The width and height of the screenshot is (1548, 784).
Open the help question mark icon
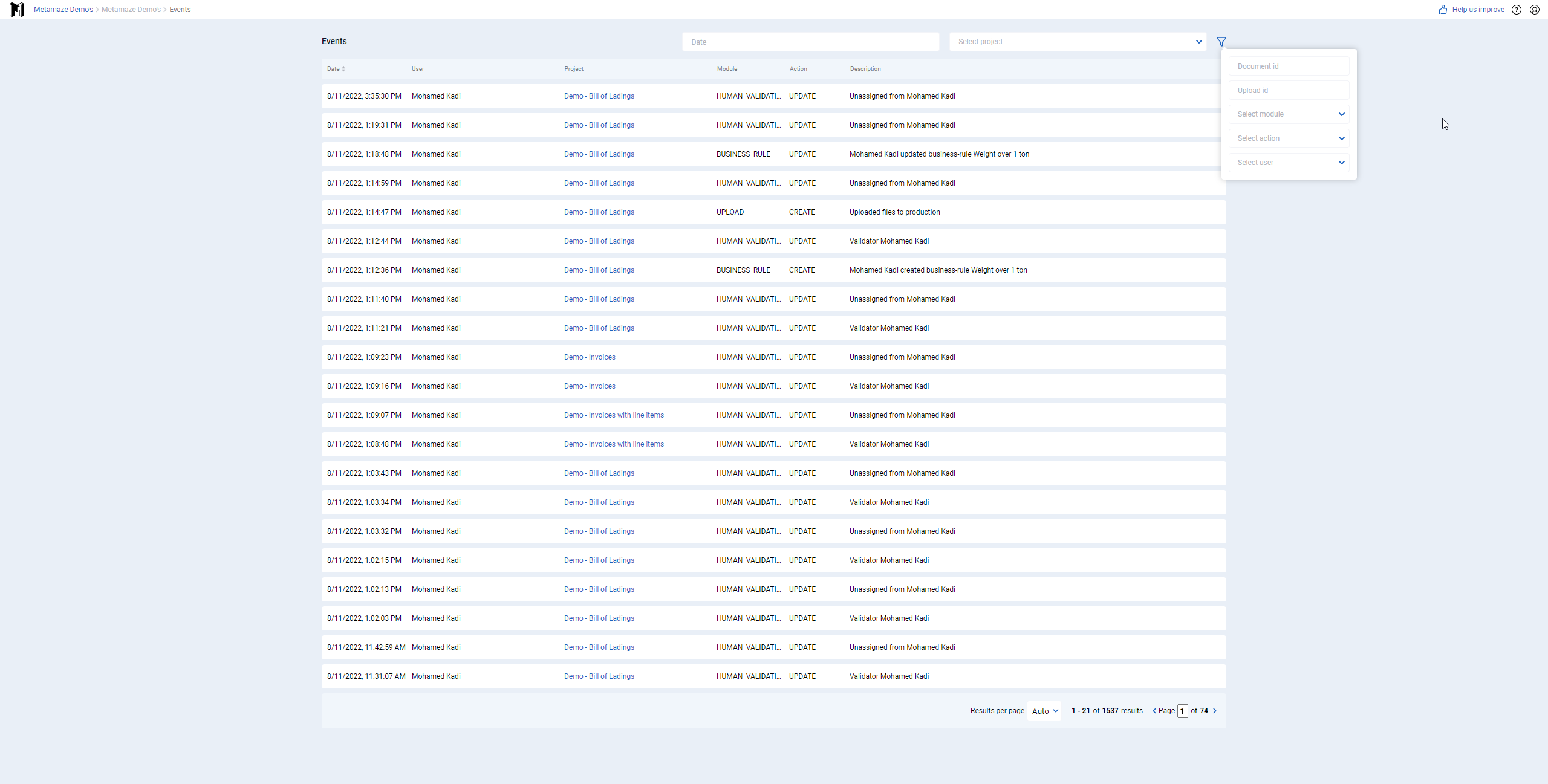pos(1517,10)
